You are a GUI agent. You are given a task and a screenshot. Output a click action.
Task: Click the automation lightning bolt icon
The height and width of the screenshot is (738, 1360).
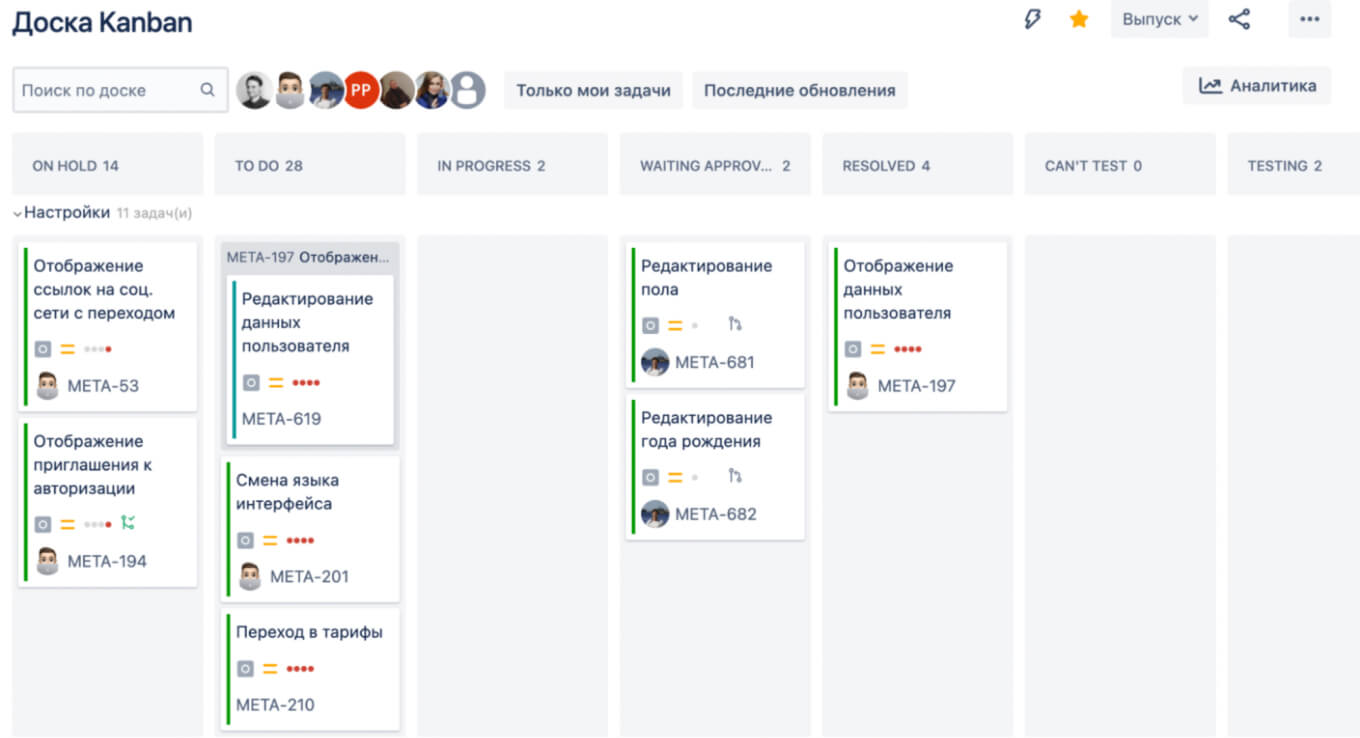[x=1033, y=19]
